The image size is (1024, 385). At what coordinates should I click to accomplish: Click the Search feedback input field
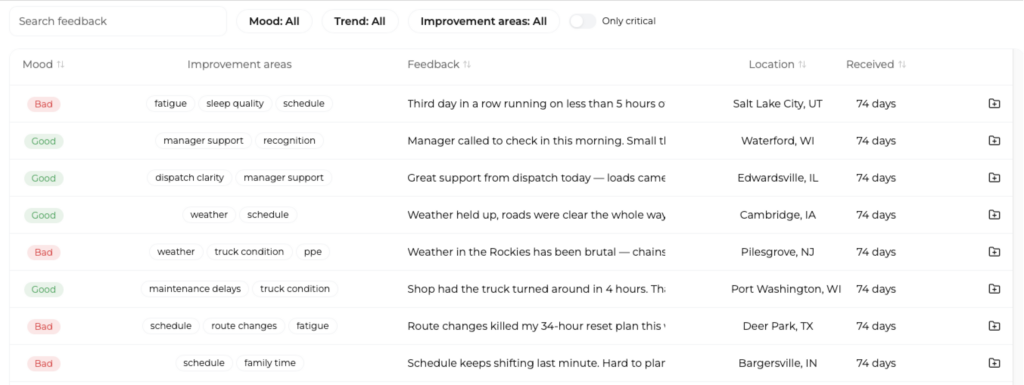coord(118,21)
